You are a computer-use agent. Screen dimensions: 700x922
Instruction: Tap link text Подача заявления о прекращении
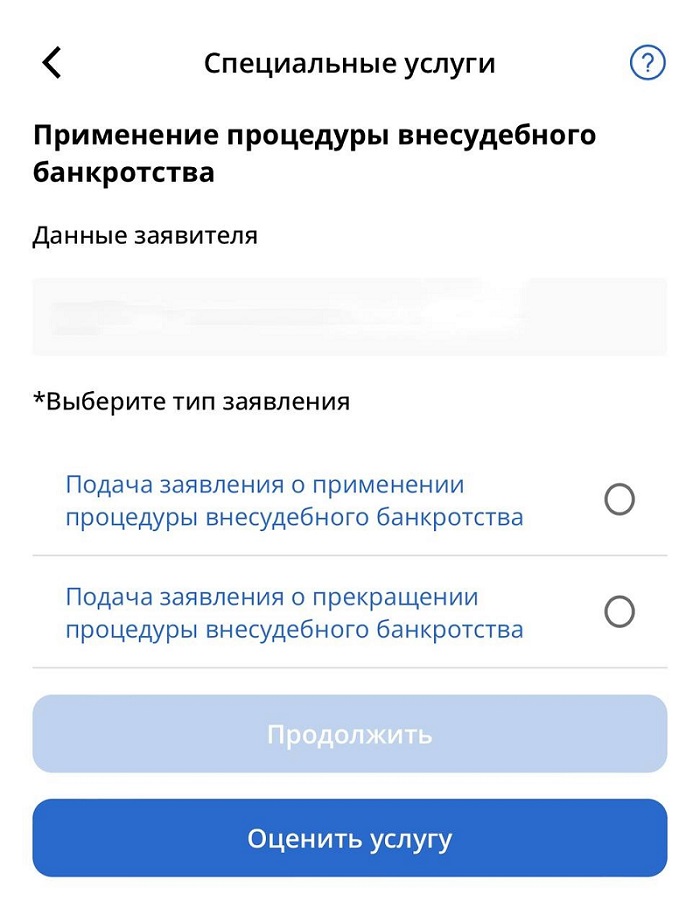click(272, 597)
